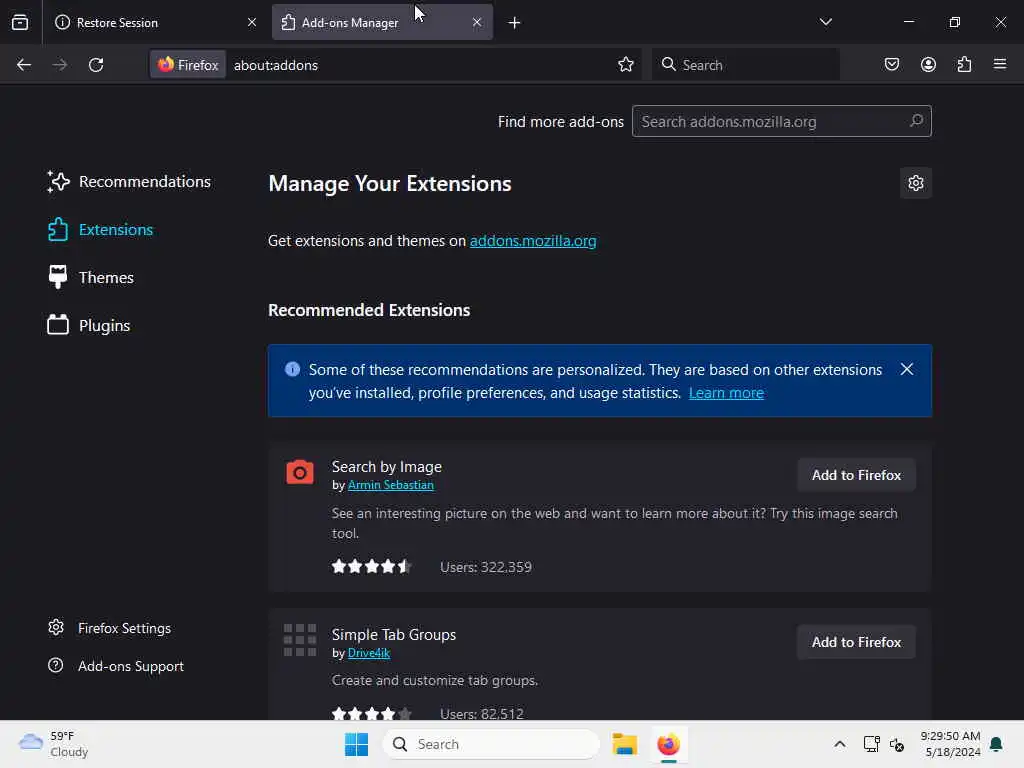Screen dimensions: 1024x768
Task: Open the Windows Start menu
Action: click(357, 744)
